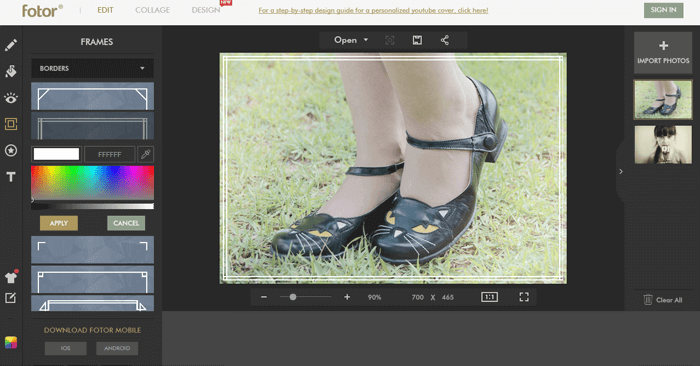This screenshot has width=700, height=366.
Task: Select the Frames tool in sidebar
Action: (11, 124)
